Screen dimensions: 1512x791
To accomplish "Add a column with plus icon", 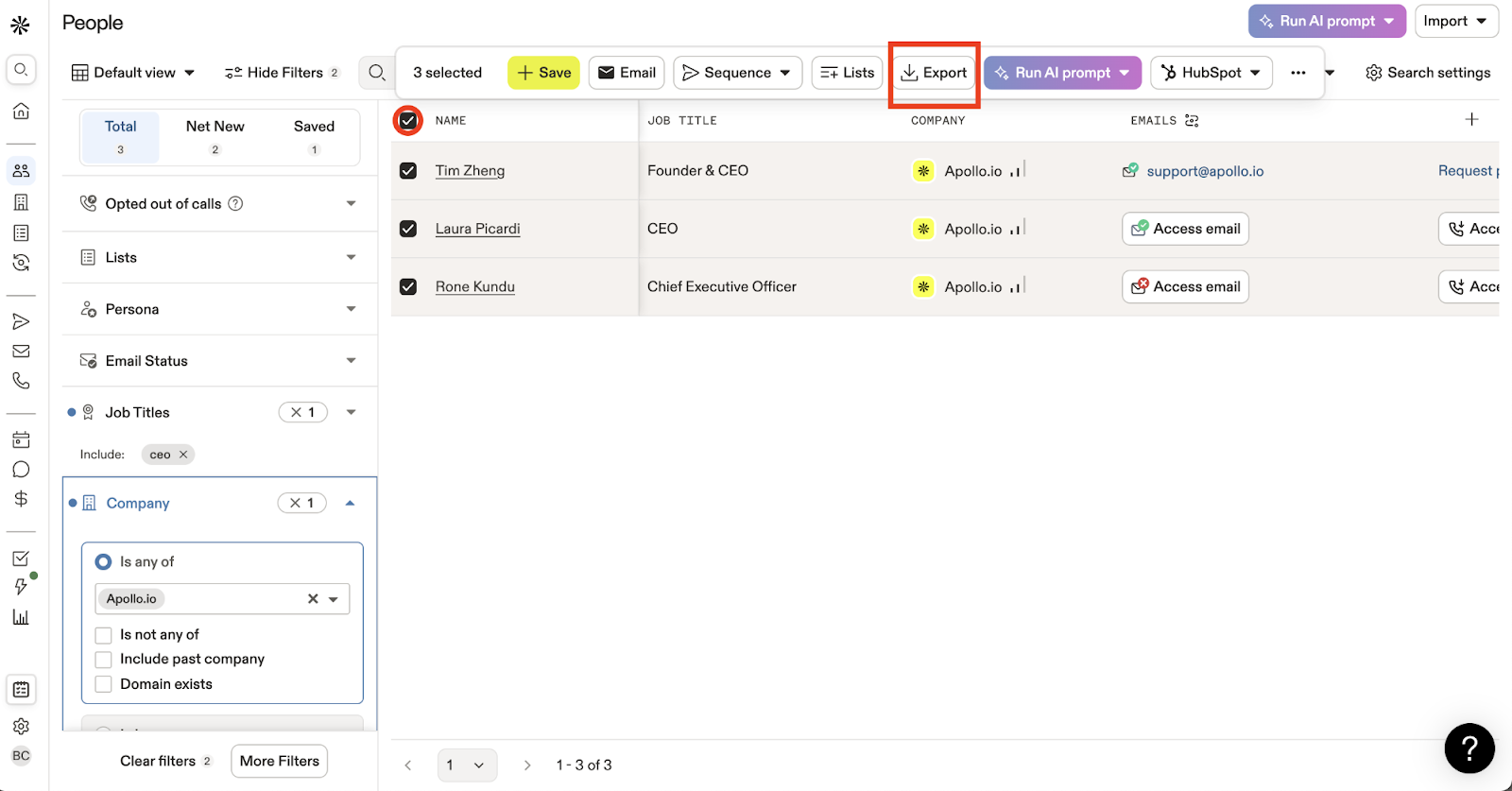I will [1471, 119].
